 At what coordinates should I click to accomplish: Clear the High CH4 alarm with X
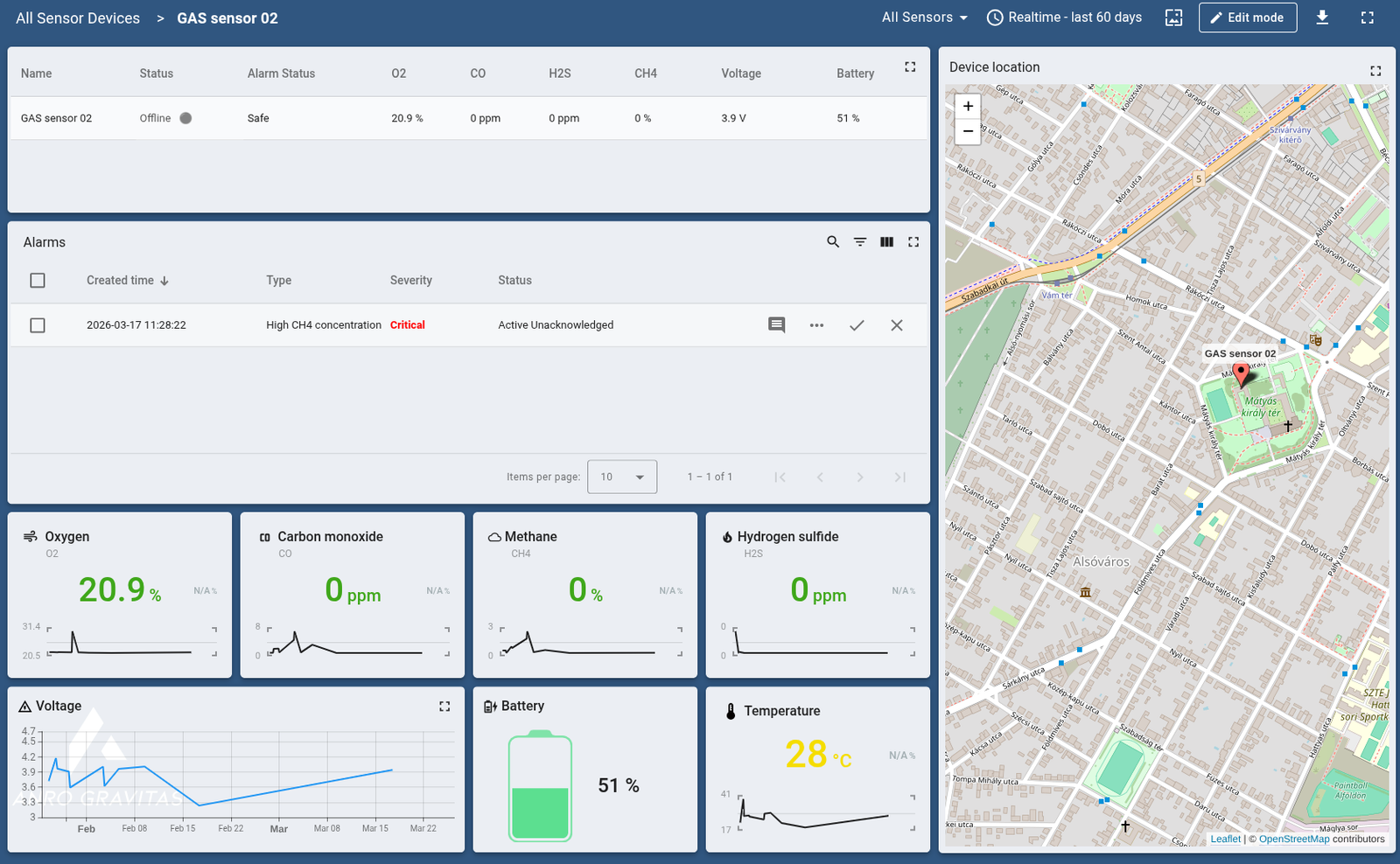(x=897, y=325)
